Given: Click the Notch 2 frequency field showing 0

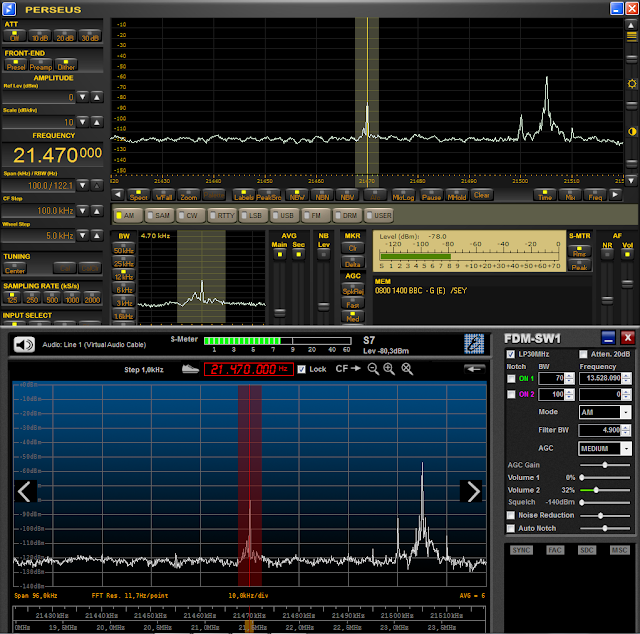Looking at the screenshot, I should (600, 394).
